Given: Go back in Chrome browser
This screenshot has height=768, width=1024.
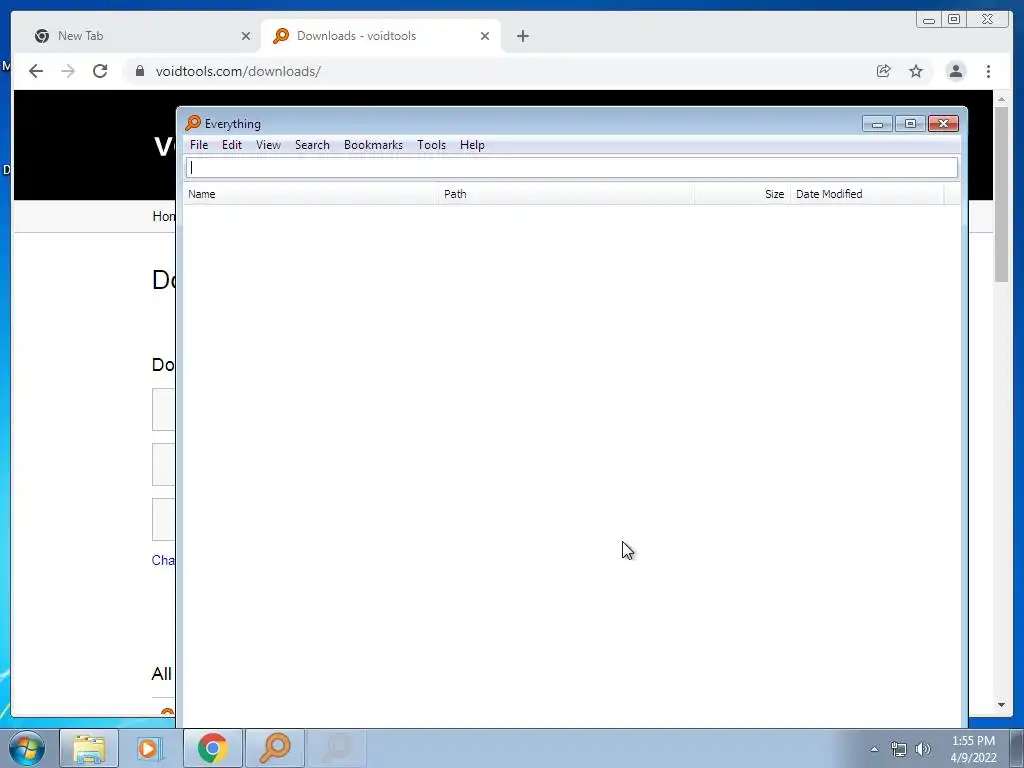Looking at the screenshot, I should [x=36, y=71].
